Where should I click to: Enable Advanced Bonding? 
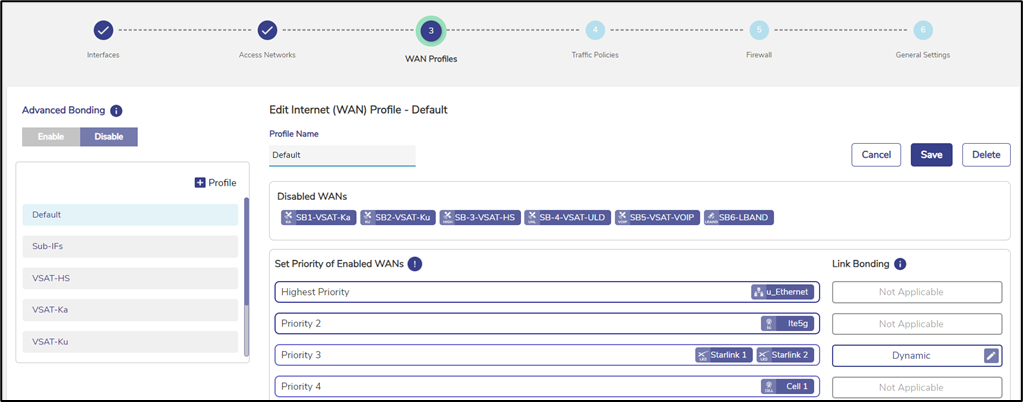[51, 137]
